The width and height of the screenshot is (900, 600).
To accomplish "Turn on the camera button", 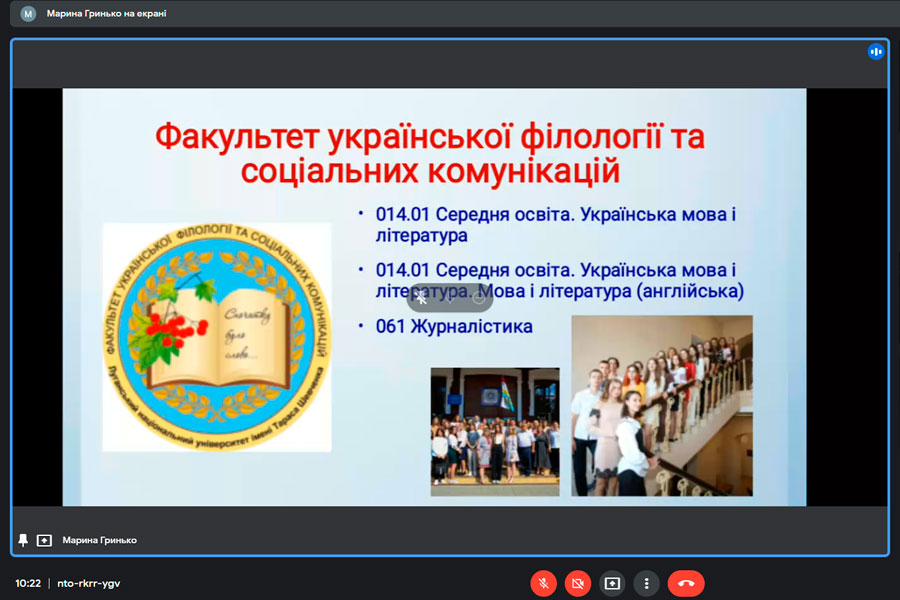I will 577,583.
